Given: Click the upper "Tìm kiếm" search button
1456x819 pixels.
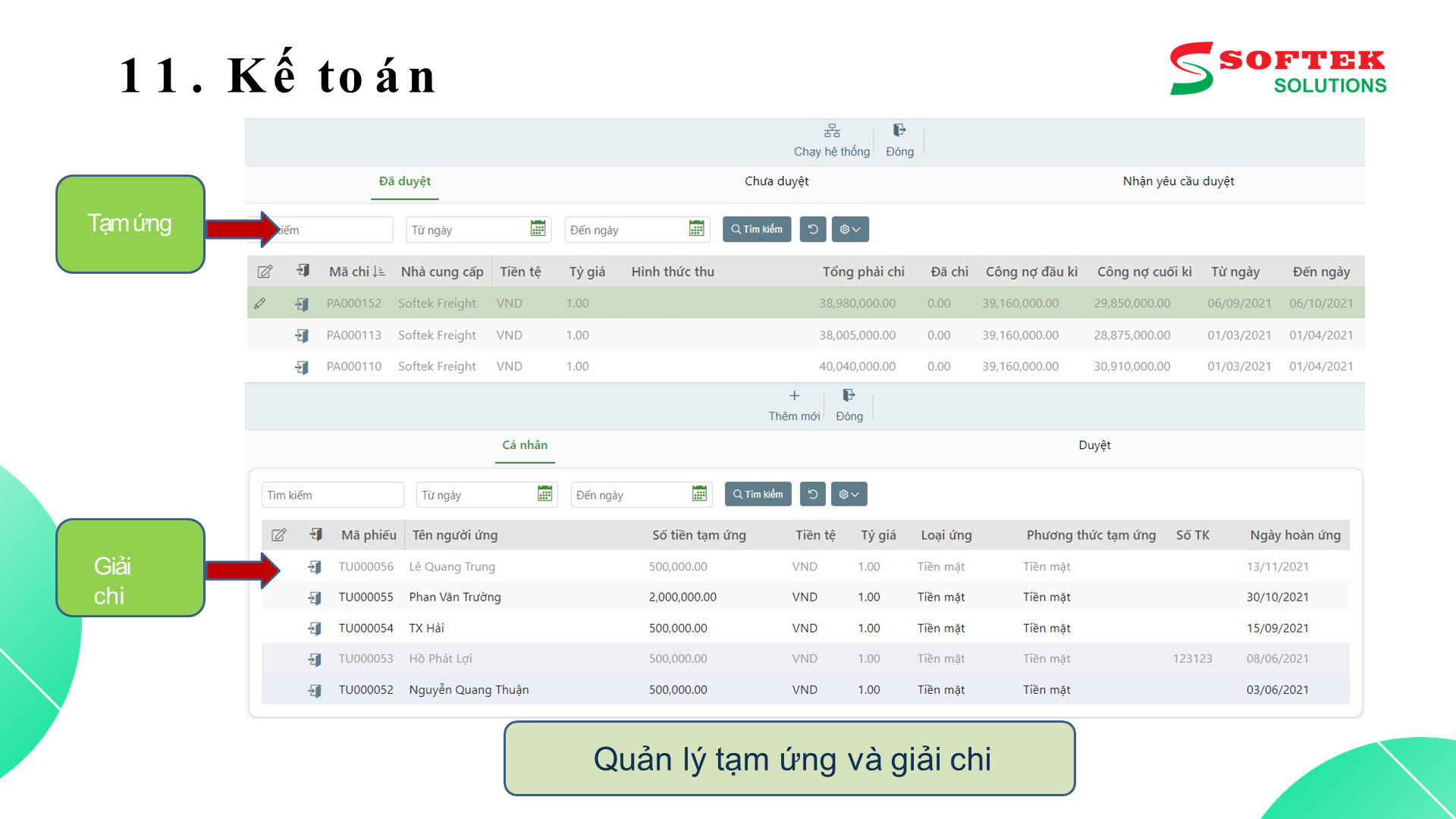Looking at the screenshot, I should point(756,229).
